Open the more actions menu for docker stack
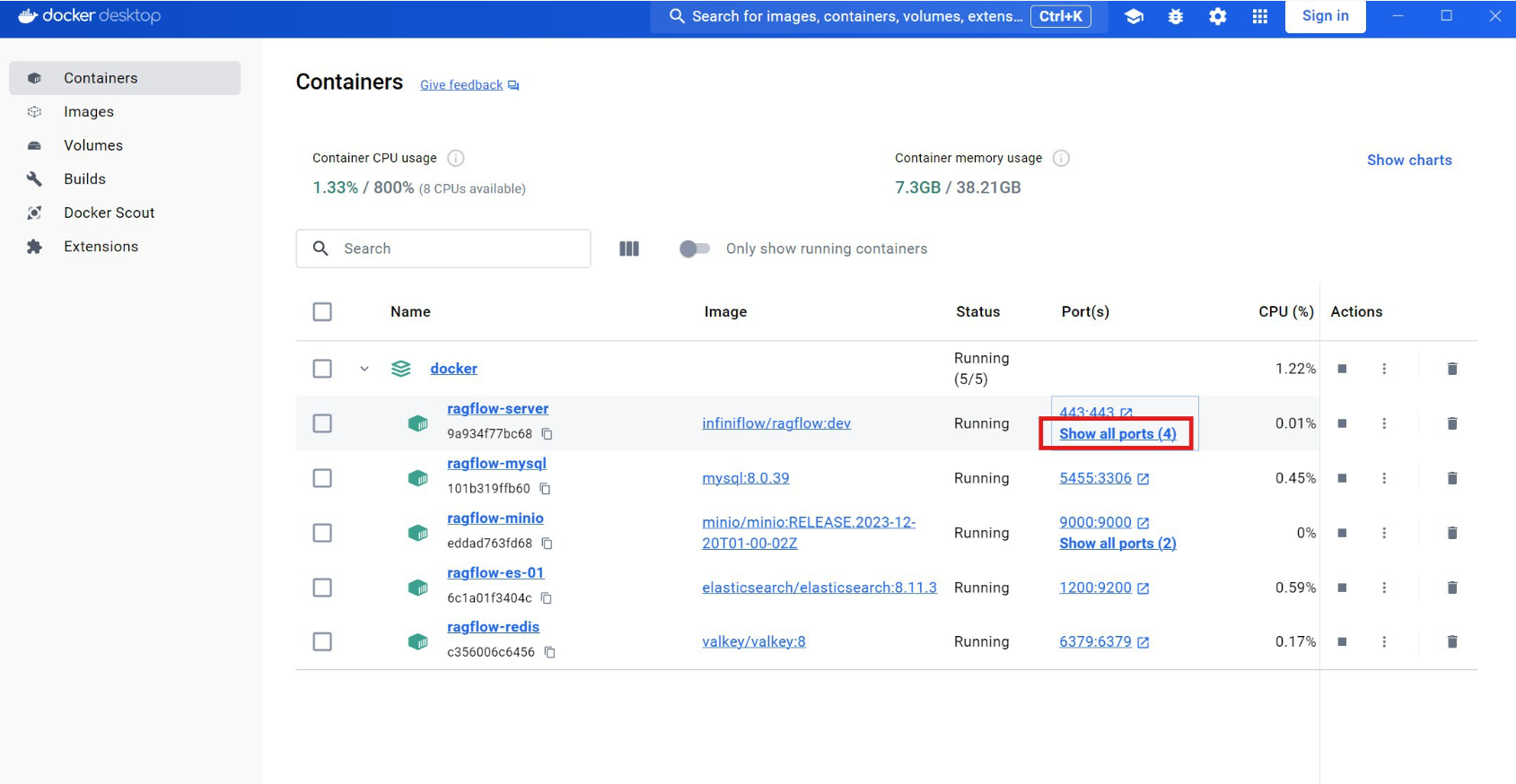The width and height of the screenshot is (1516, 784). click(1384, 369)
